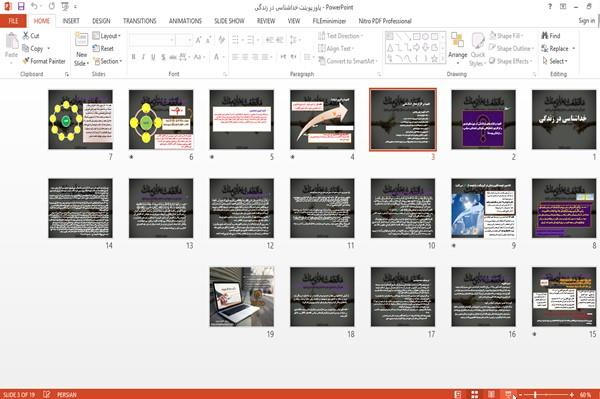Switch to the SLIDE SHOW tab
600x399 pixels.
coord(229,21)
